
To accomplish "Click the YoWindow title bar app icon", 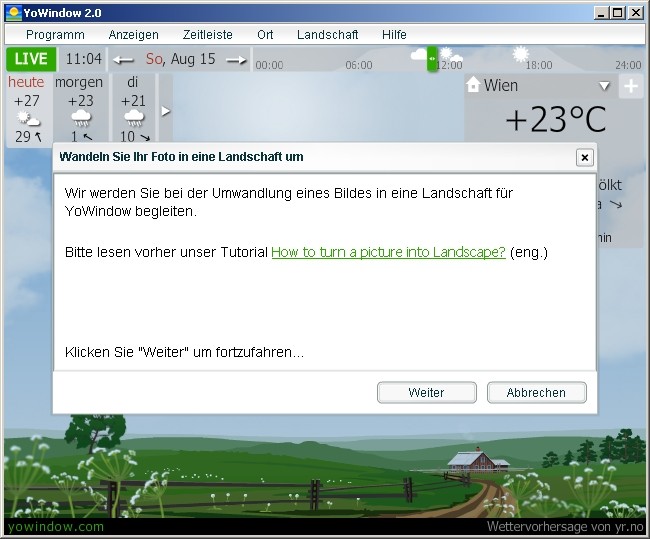I will [x=13, y=13].
